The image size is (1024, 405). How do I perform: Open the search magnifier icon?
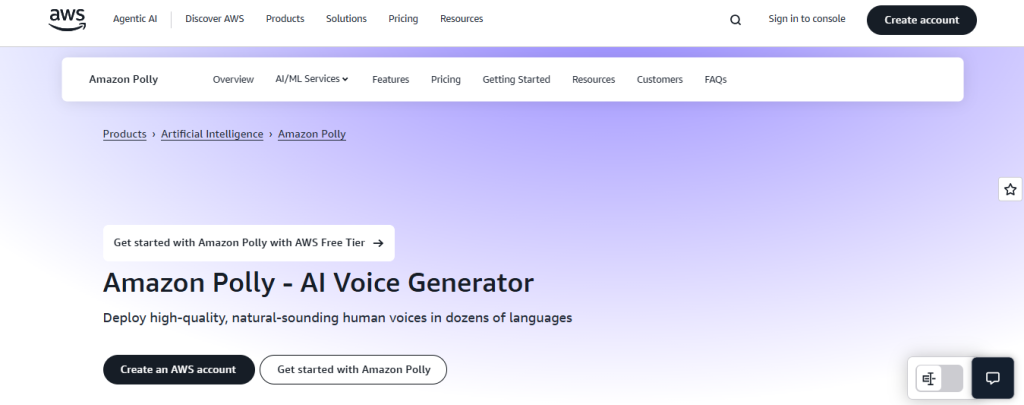click(x=735, y=20)
